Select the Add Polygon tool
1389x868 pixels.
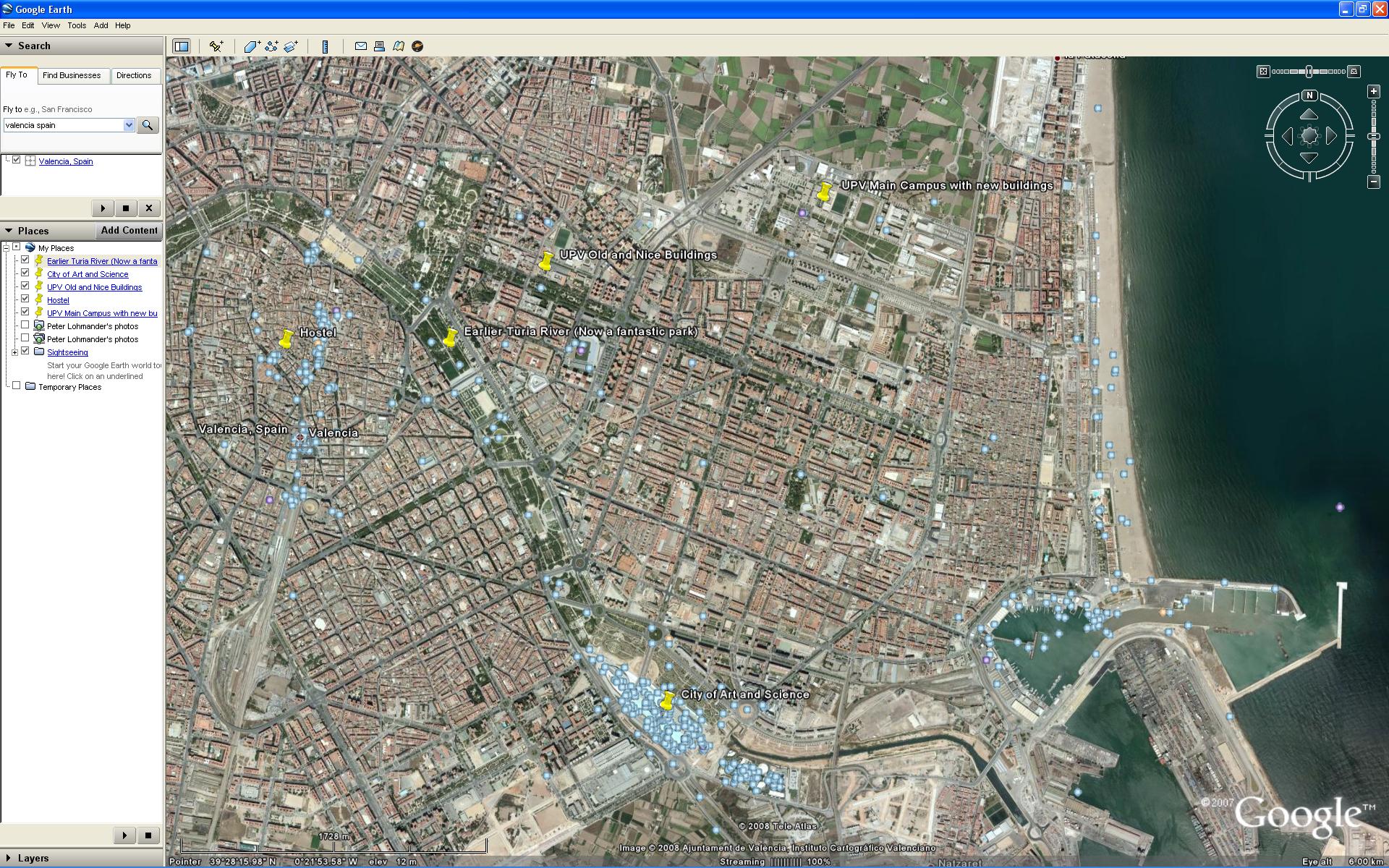252,46
